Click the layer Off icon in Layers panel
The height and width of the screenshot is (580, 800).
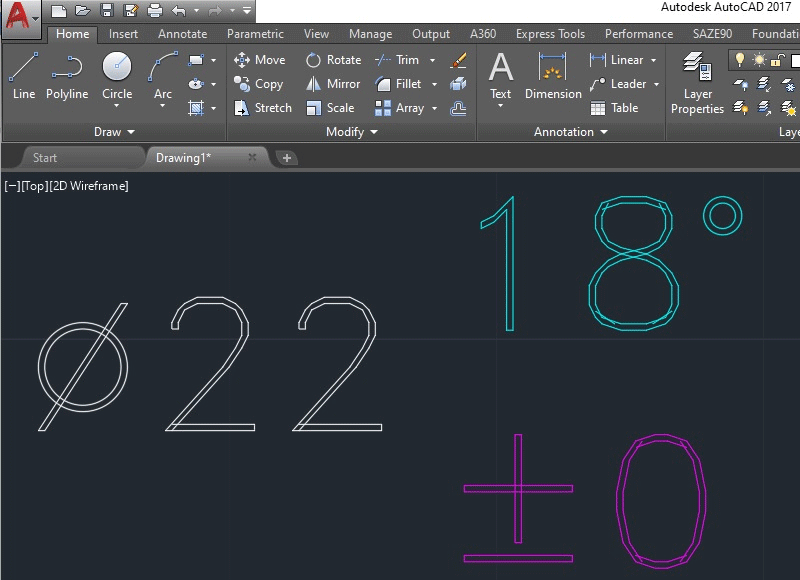pyautogui.click(x=740, y=84)
